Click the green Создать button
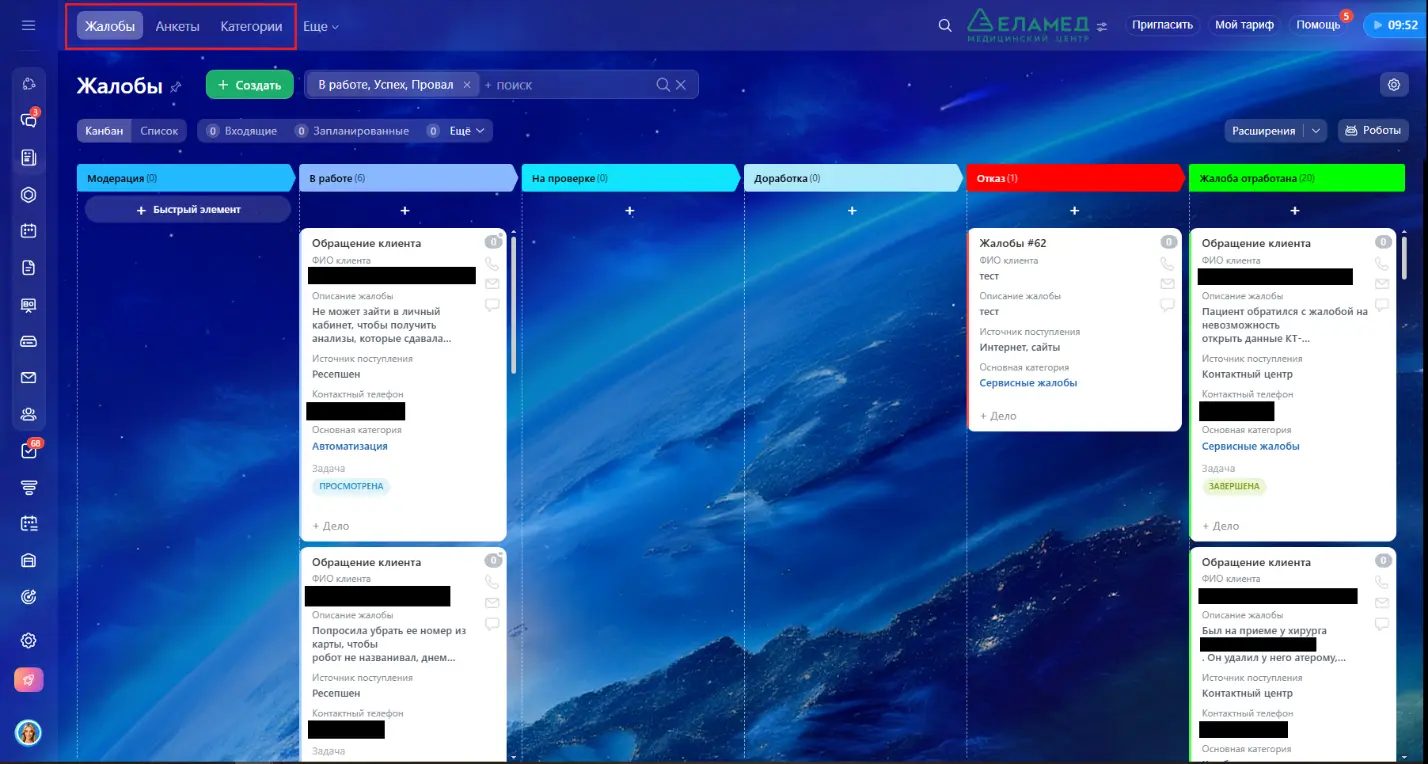Image resolution: width=1428 pixels, height=764 pixels. [248, 84]
